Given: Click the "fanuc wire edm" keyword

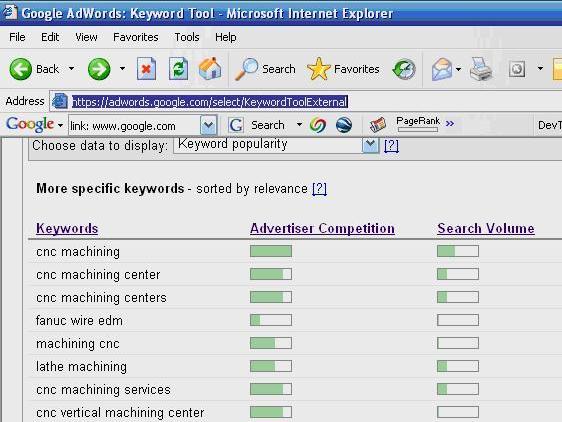Looking at the screenshot, I should coord(79,321).
